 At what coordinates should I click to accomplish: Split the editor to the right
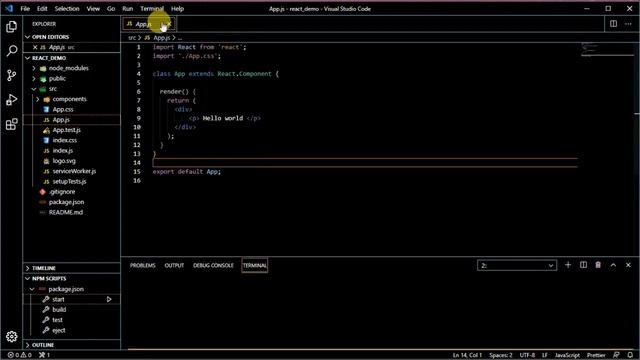613,24
